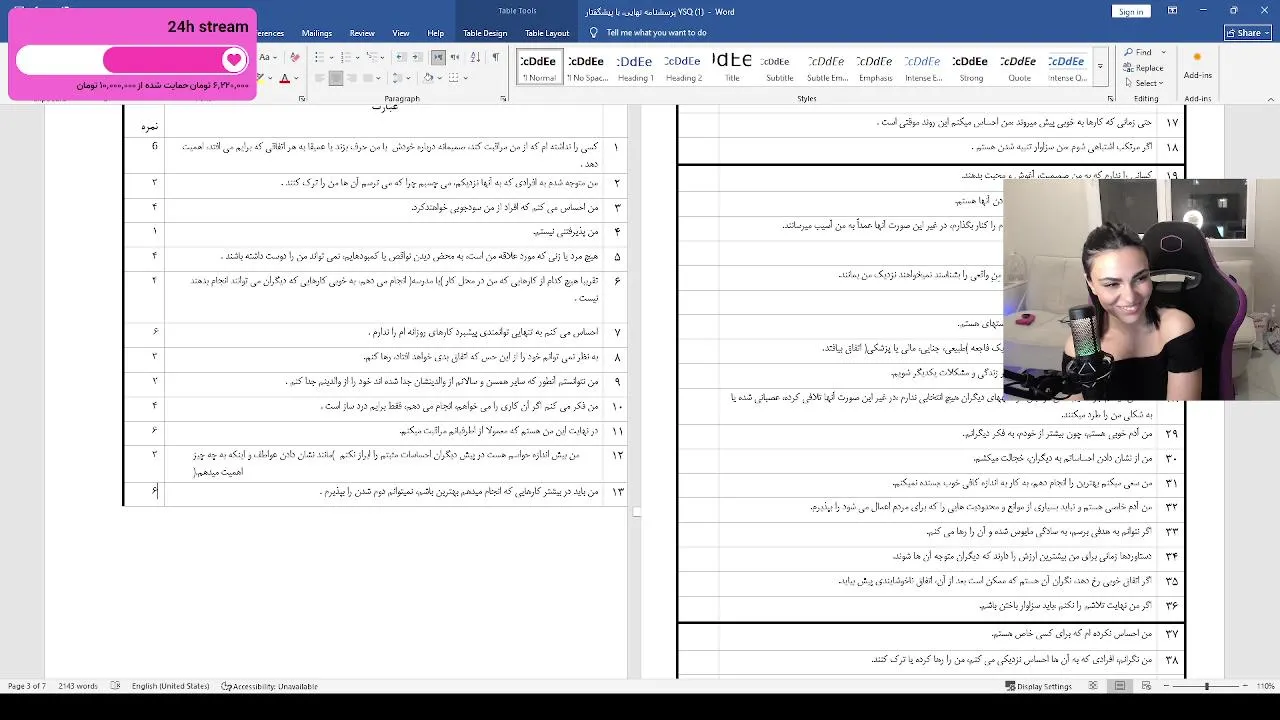Click the Sort icon
Image resolution: width=1280 pixels, height=720 pixels.
point(475,57)
